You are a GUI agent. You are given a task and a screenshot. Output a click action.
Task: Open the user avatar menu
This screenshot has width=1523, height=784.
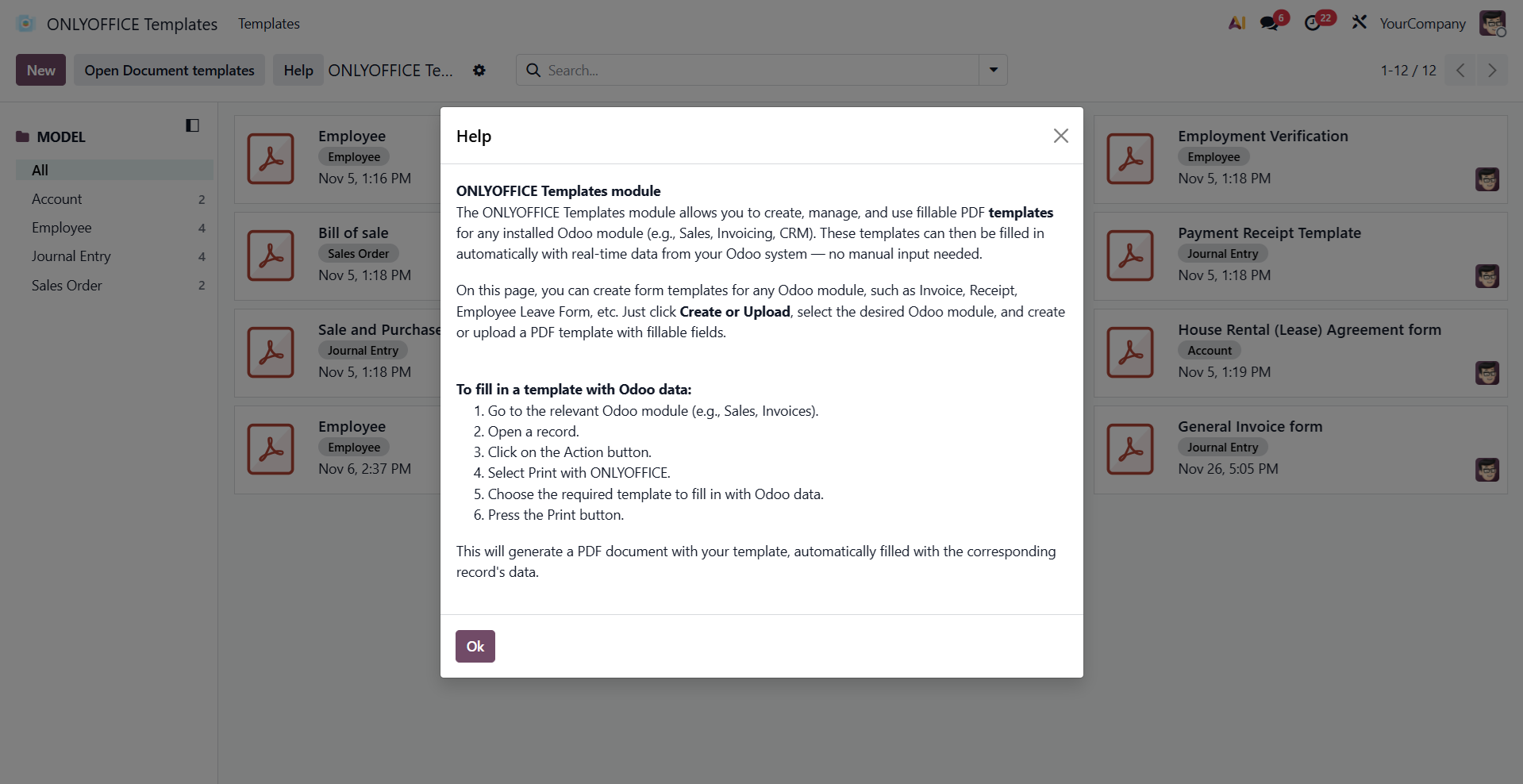point(1493,23)
